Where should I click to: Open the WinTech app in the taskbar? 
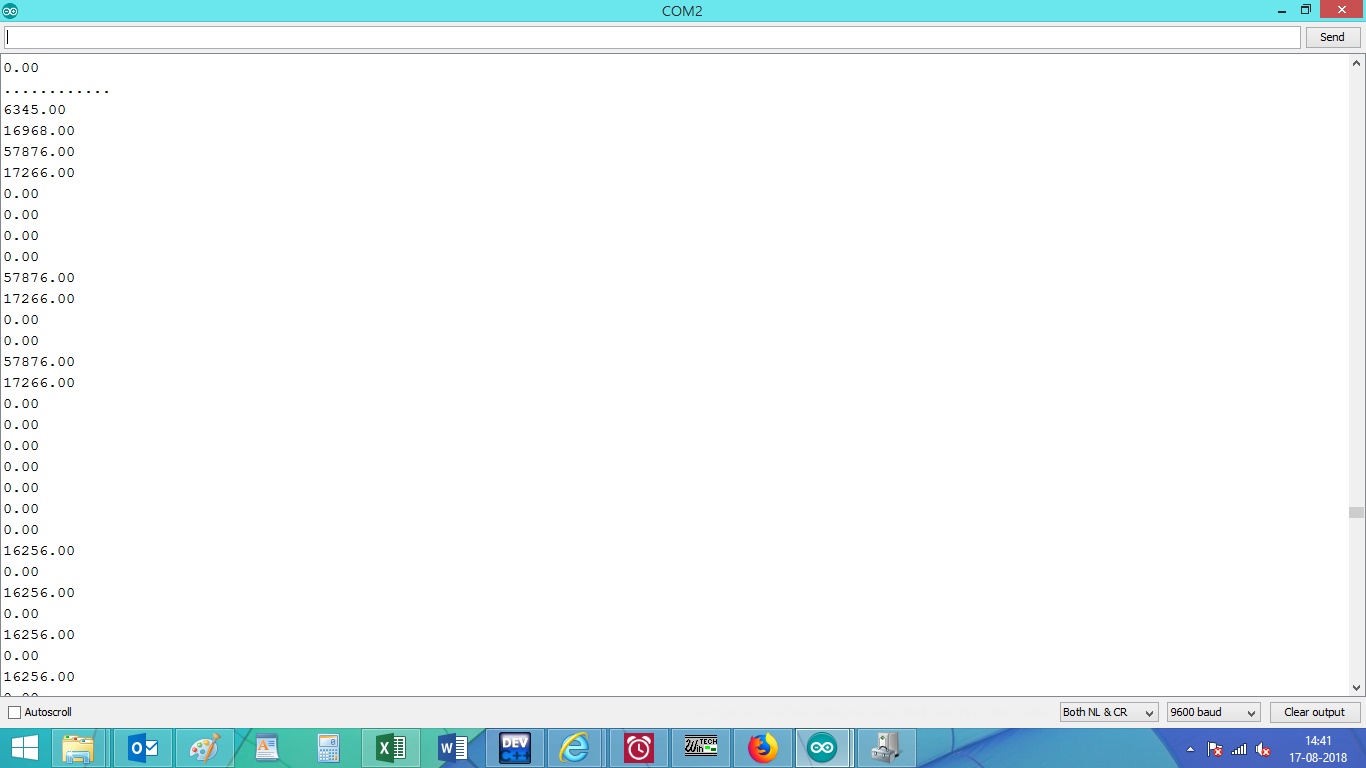700,748
